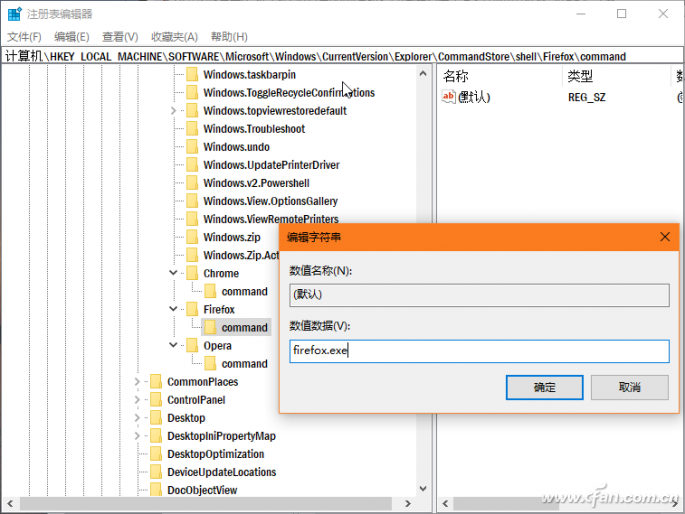Select the Windows.Troubleshoot folder icon
The image size is (685, 514).
coord(192,129)
